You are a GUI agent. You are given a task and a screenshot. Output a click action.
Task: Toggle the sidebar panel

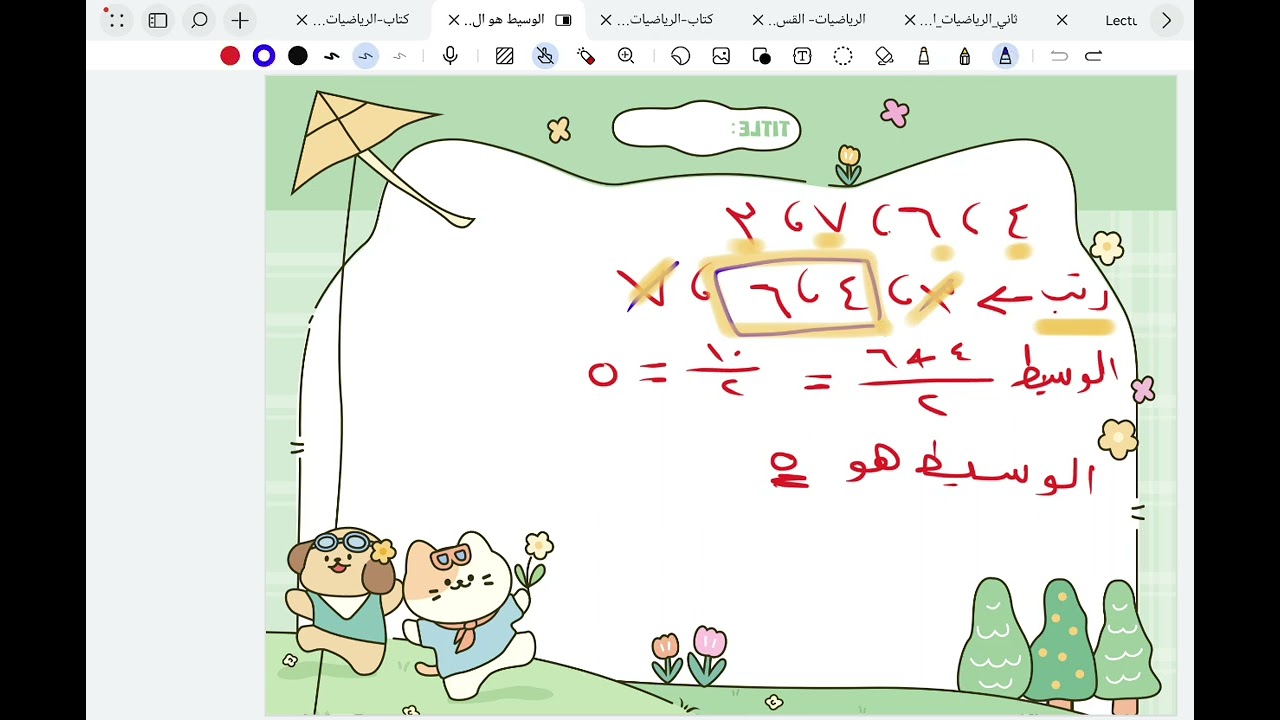pyautogui.click(x=158, y=20)
